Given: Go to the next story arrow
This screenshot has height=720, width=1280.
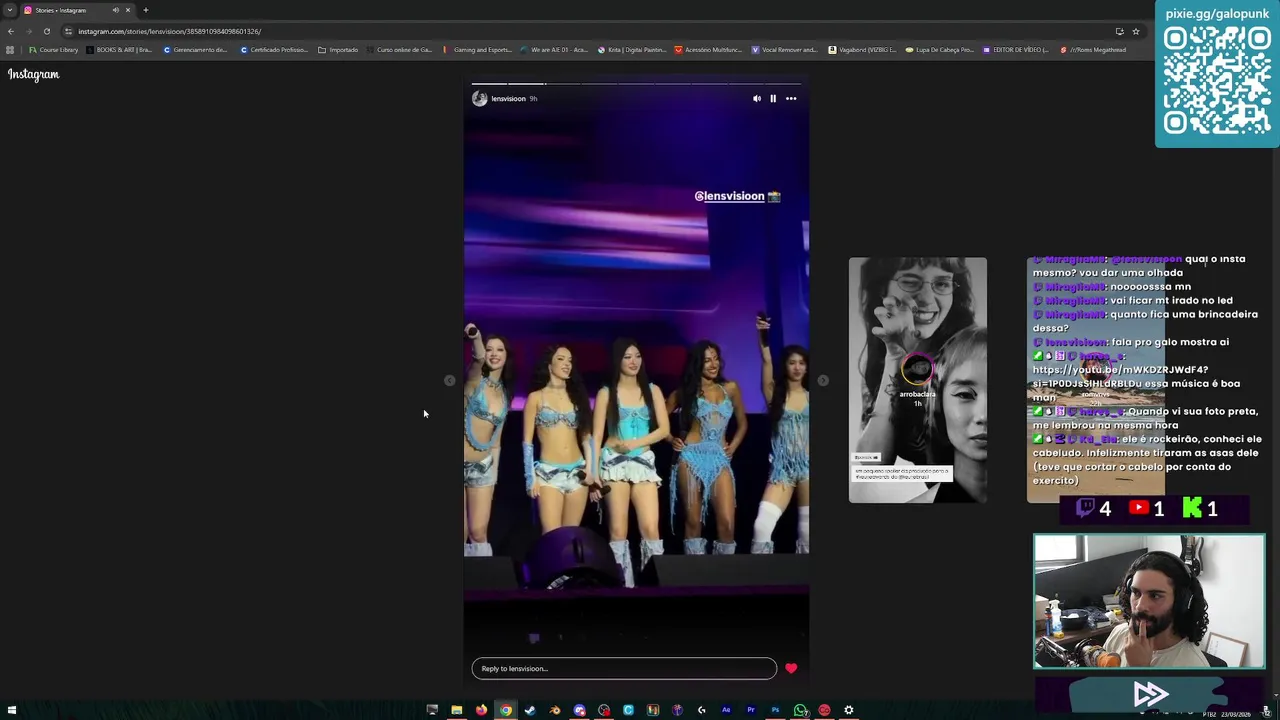Looking at the screenshot, I should tap(823, 380).
